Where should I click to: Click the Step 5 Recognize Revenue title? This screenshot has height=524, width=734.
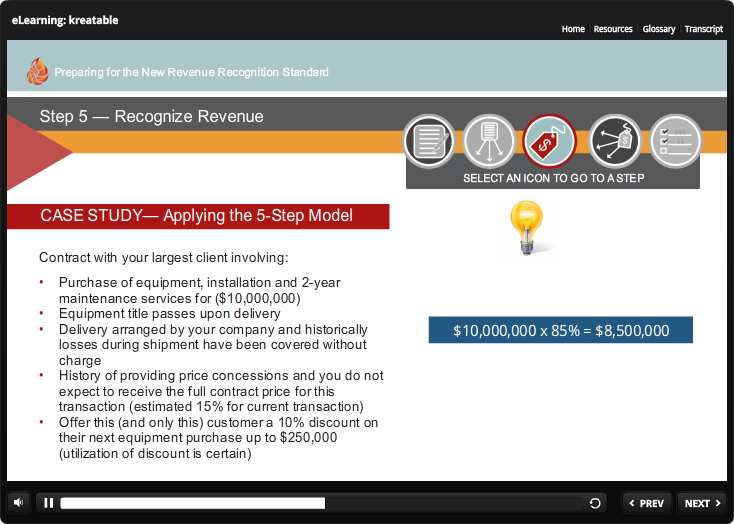tap(152, 117)
